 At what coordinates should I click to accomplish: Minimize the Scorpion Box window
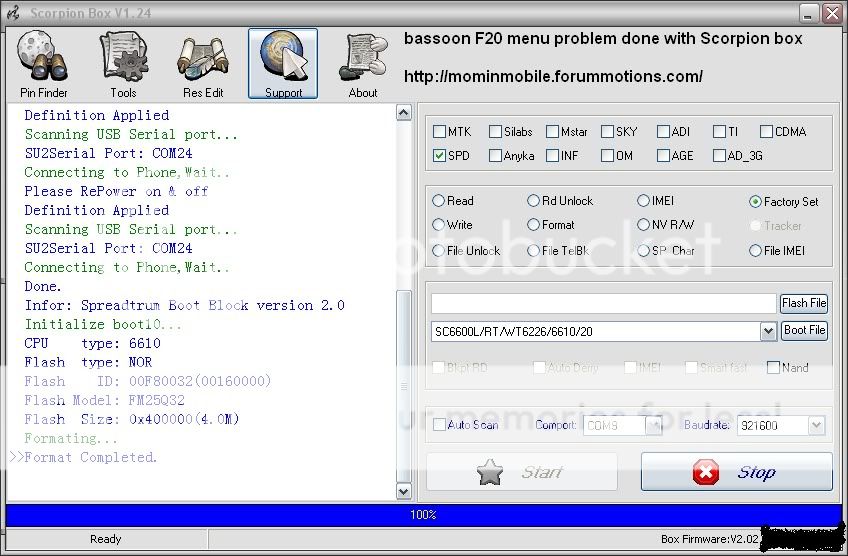(x=809, y=13)
